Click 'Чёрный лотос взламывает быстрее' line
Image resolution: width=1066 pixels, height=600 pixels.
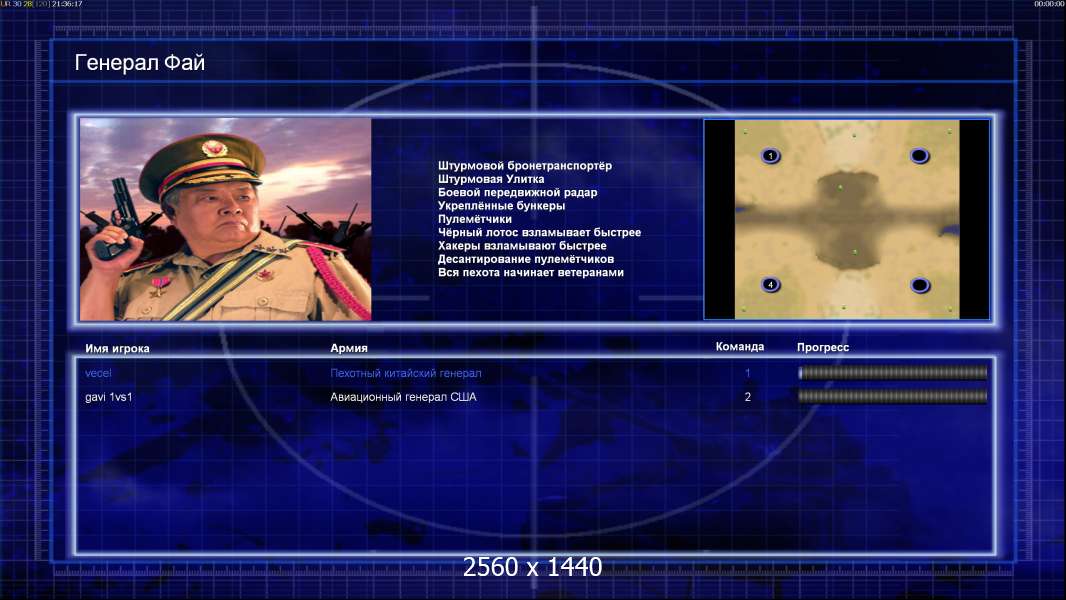539,232
